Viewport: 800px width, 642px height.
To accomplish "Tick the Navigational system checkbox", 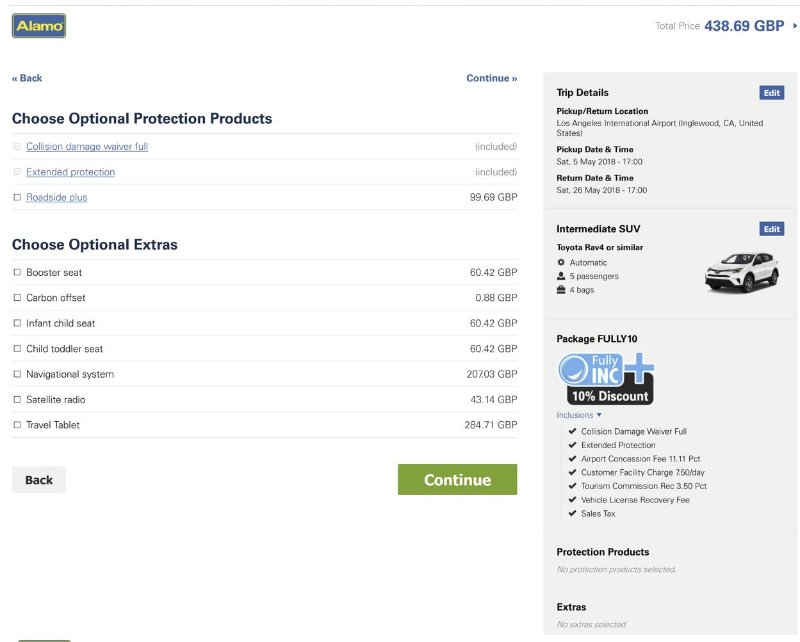I will (x=17, y=374).
